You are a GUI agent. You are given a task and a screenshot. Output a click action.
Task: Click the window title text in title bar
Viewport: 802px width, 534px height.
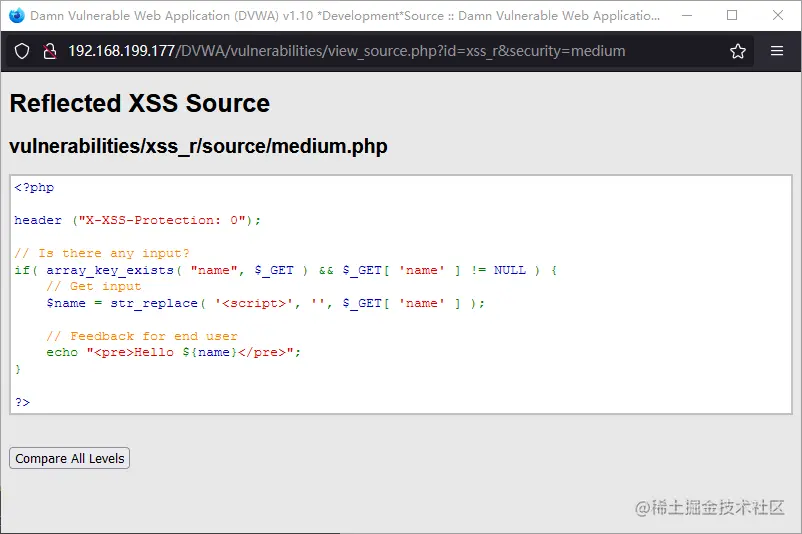[x=345, y=16]
